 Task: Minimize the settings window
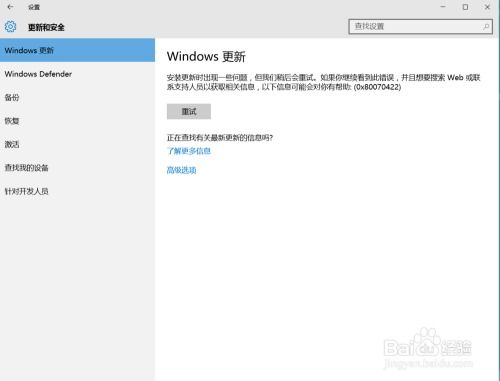click(x=443, y=7)
